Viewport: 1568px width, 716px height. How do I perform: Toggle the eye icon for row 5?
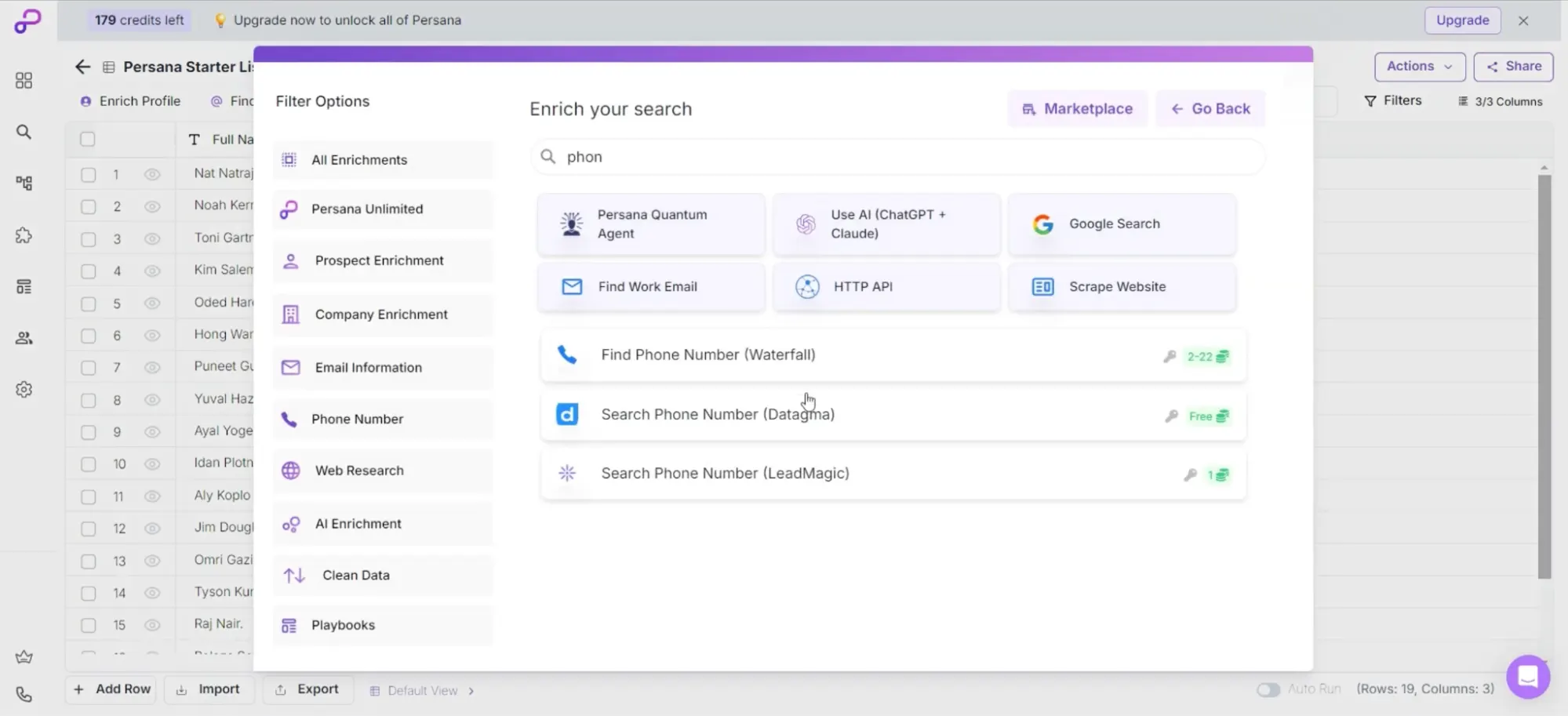point(152,303)
